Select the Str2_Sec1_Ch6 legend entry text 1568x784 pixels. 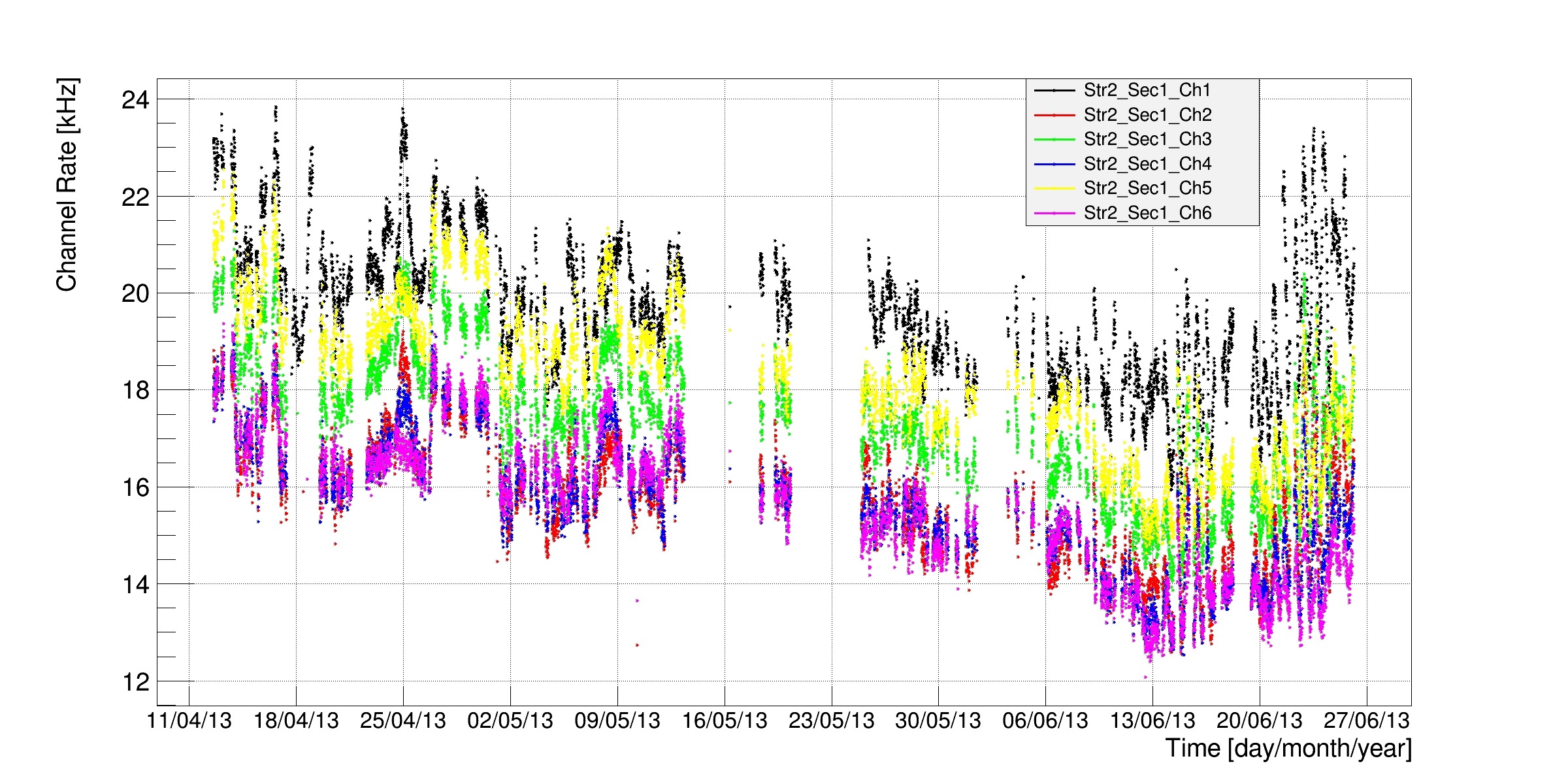[x=1147, y=213]
